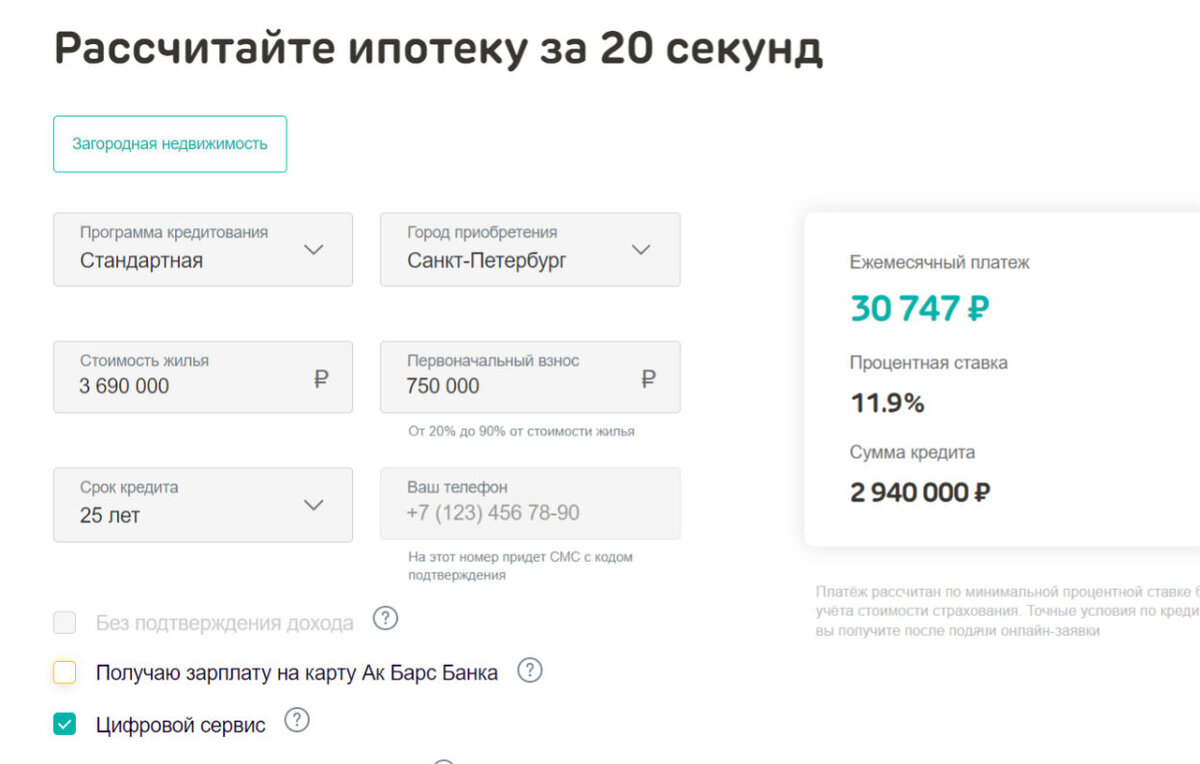The height and width of the screenshot is (764, 1200).
Task: Open help icon next to Ак Барс Банка option
Action: 530,670
